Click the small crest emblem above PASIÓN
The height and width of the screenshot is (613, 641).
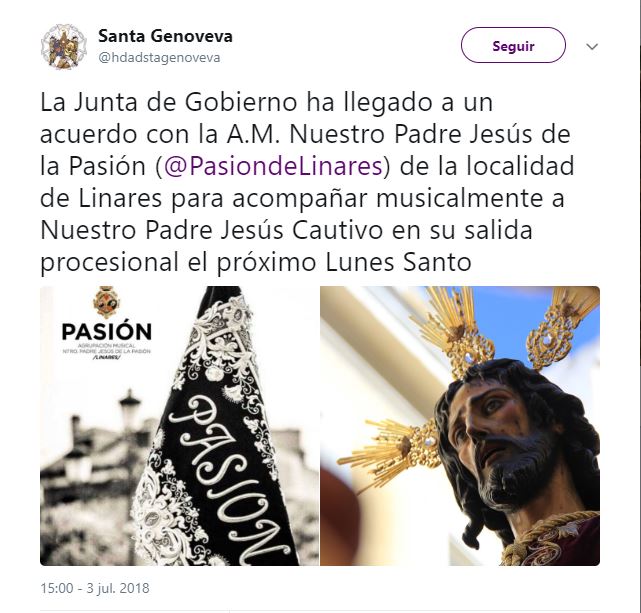106,302
